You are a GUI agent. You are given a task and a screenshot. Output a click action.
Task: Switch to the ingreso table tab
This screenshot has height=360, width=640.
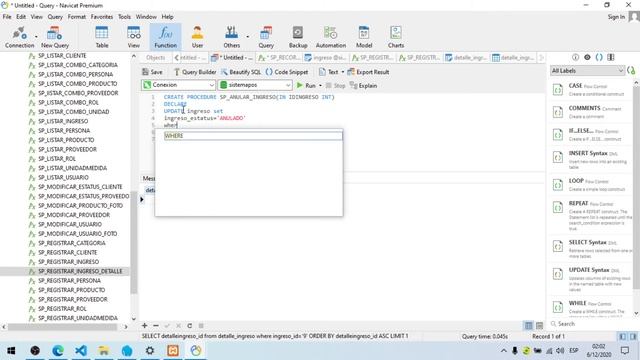click(x=325, y=58)
